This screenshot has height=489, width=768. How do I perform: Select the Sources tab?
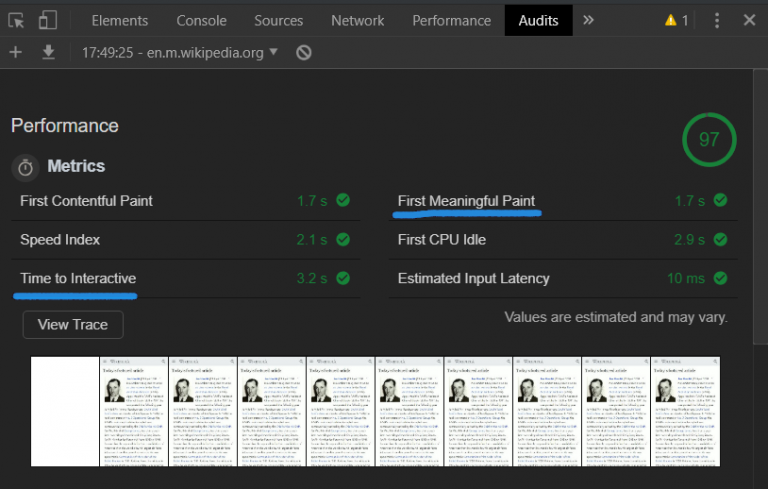coord(278,21)
